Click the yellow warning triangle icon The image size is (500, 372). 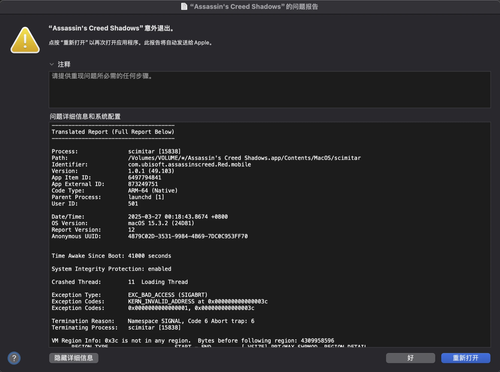point(25,40)
